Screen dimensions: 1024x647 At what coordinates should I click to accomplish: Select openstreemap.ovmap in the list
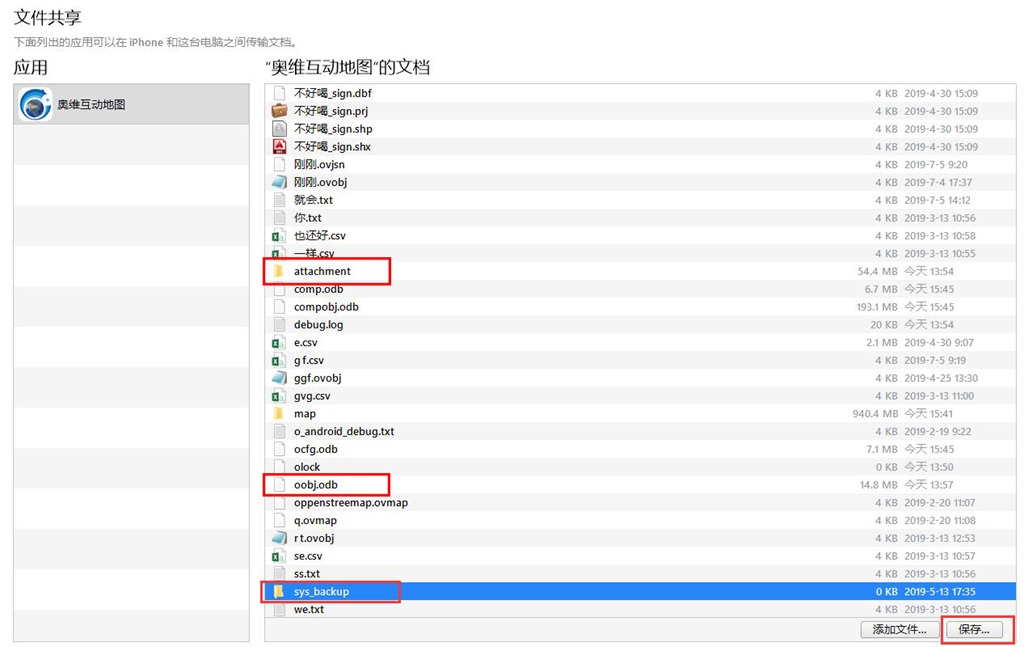(x=350, y=503)
